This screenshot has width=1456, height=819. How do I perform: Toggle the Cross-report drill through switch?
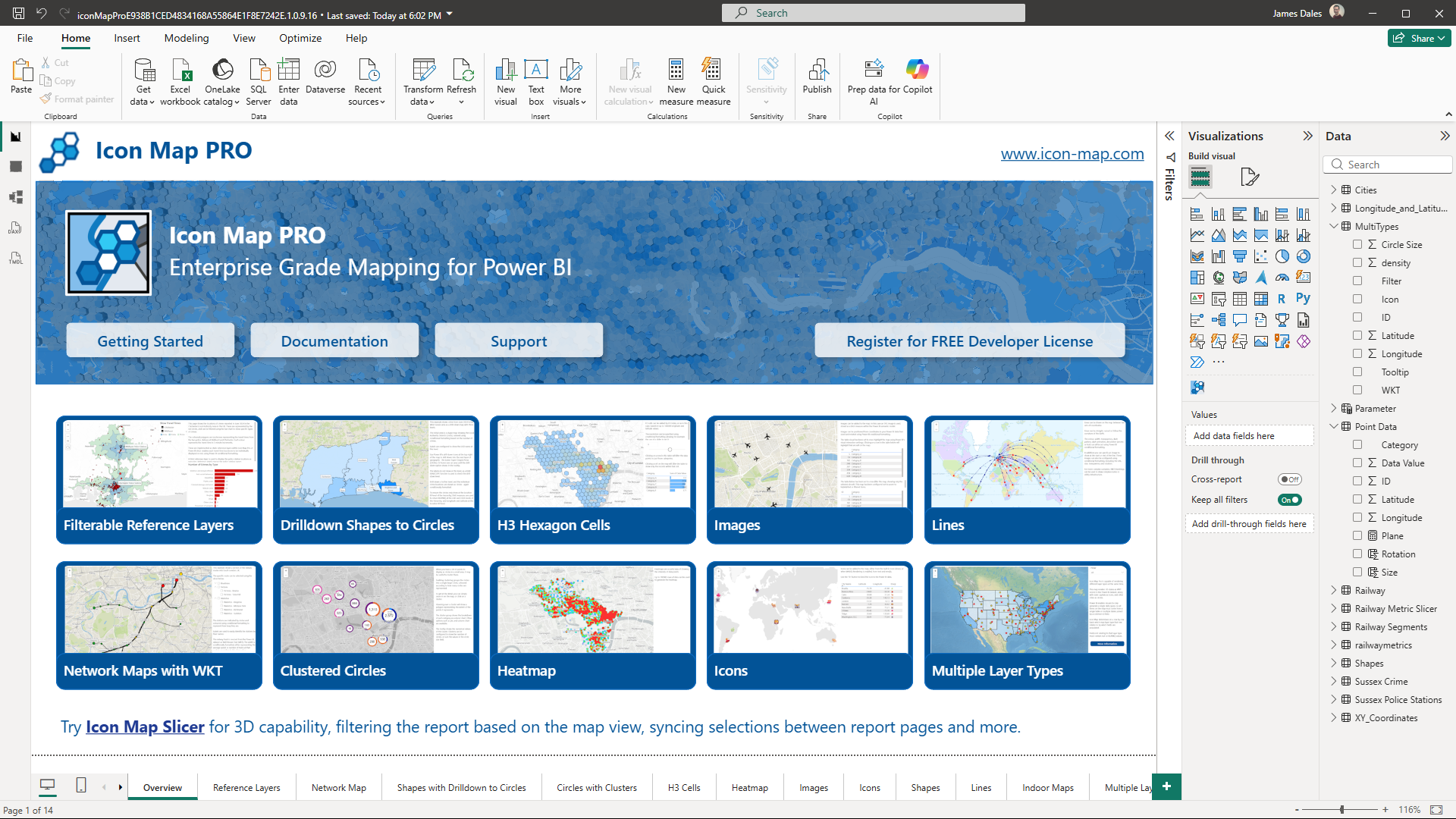coord(1290,479)
